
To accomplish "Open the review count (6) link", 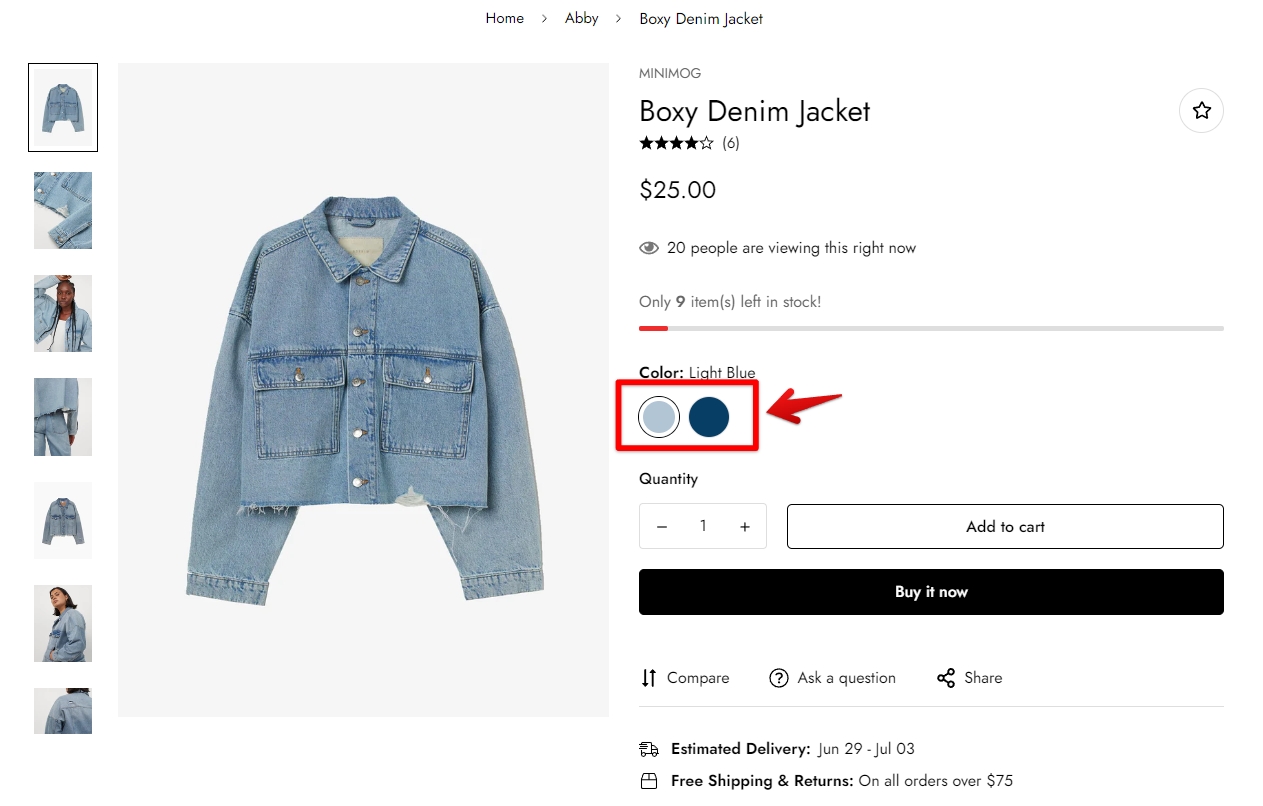I will point(731,143).
